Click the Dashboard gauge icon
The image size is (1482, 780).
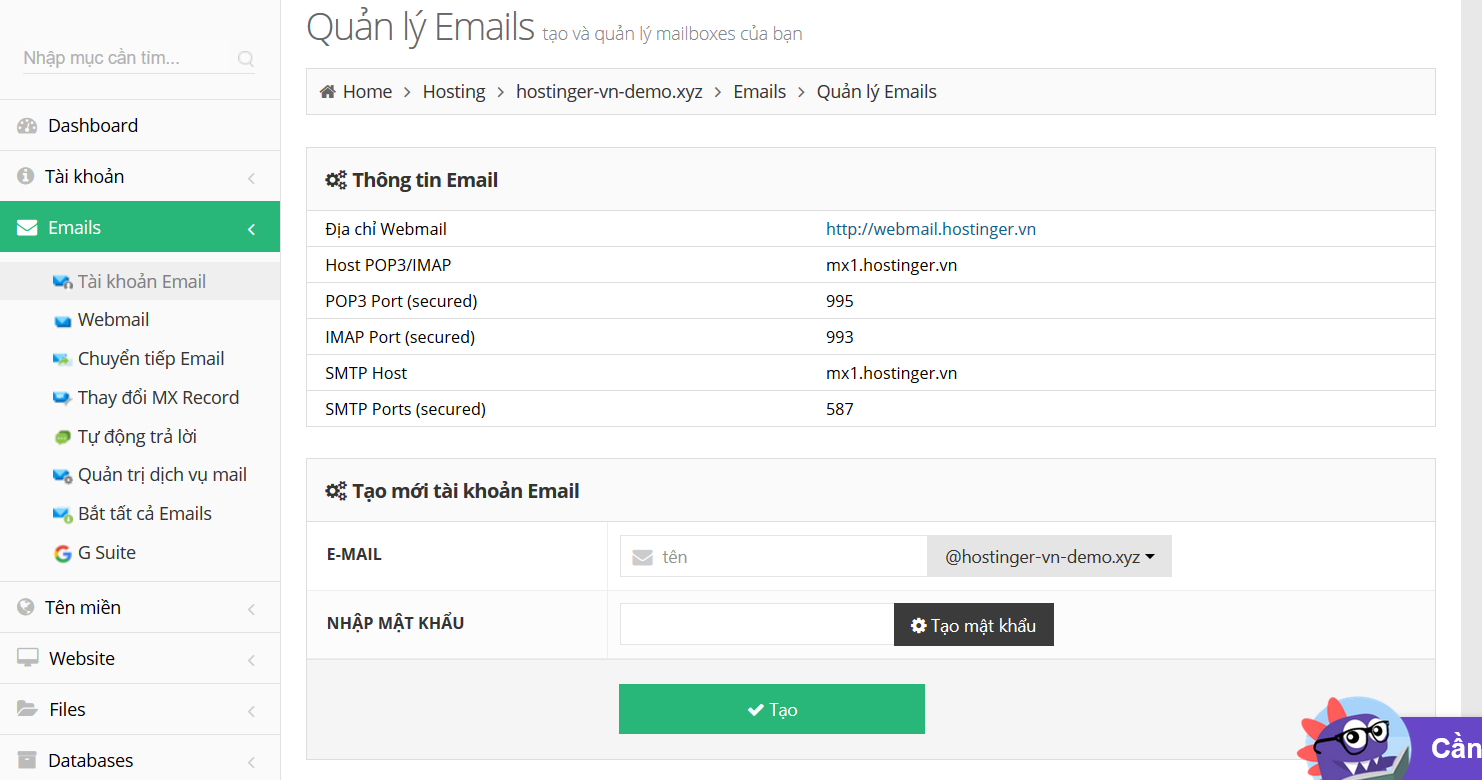point(27,126)
